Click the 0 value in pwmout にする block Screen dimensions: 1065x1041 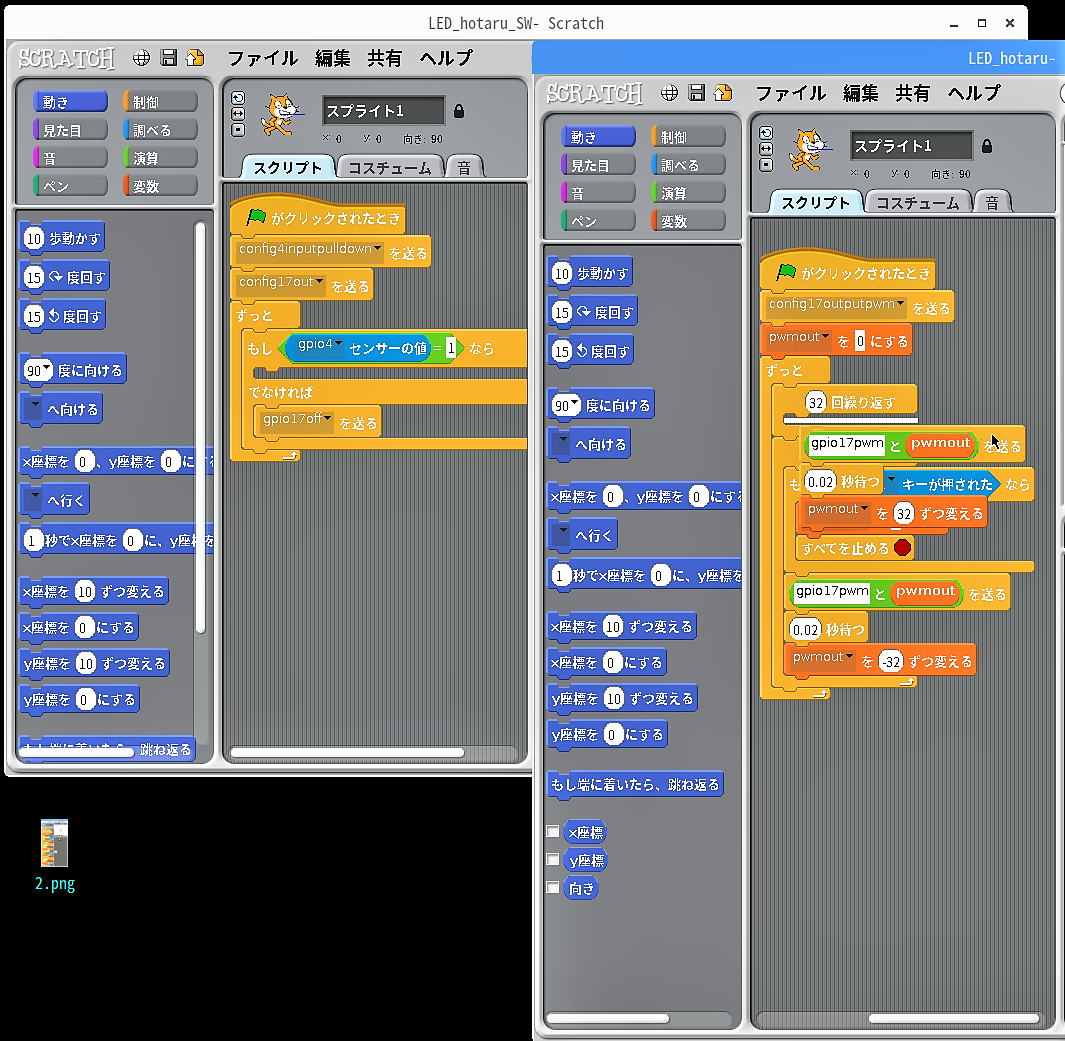(x=860, y=341)
